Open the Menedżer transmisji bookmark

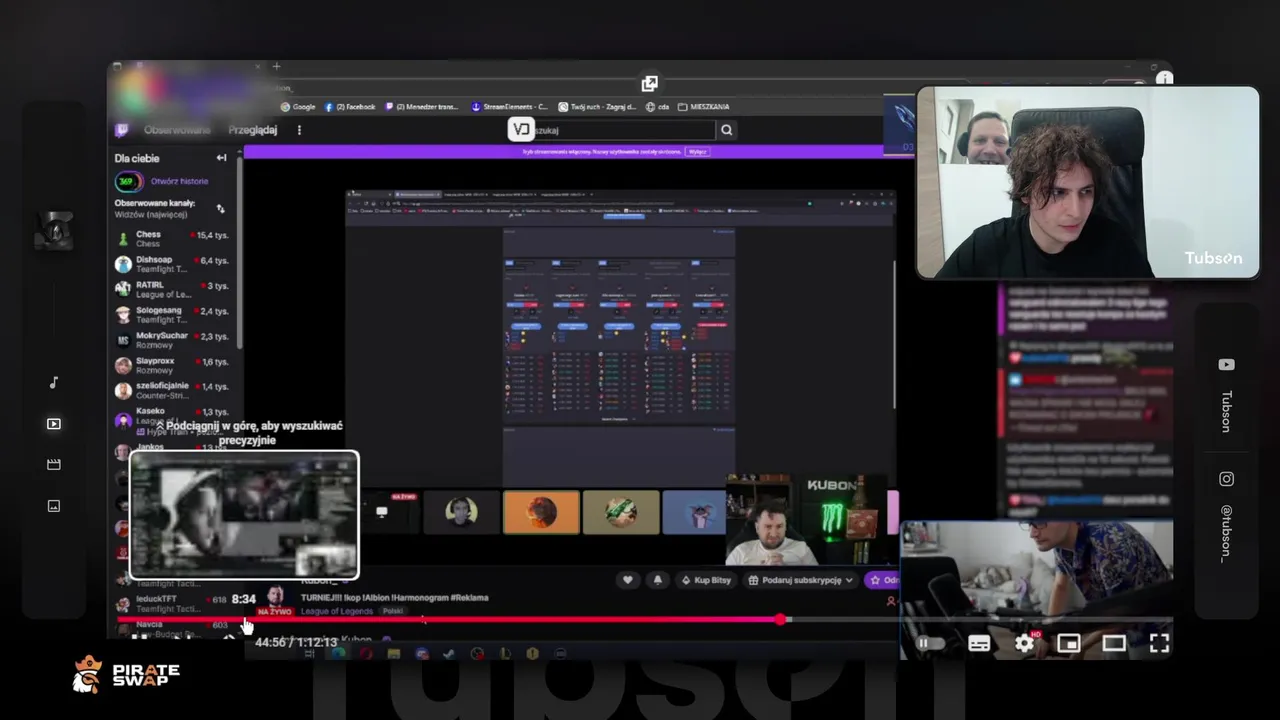[420, 107]
